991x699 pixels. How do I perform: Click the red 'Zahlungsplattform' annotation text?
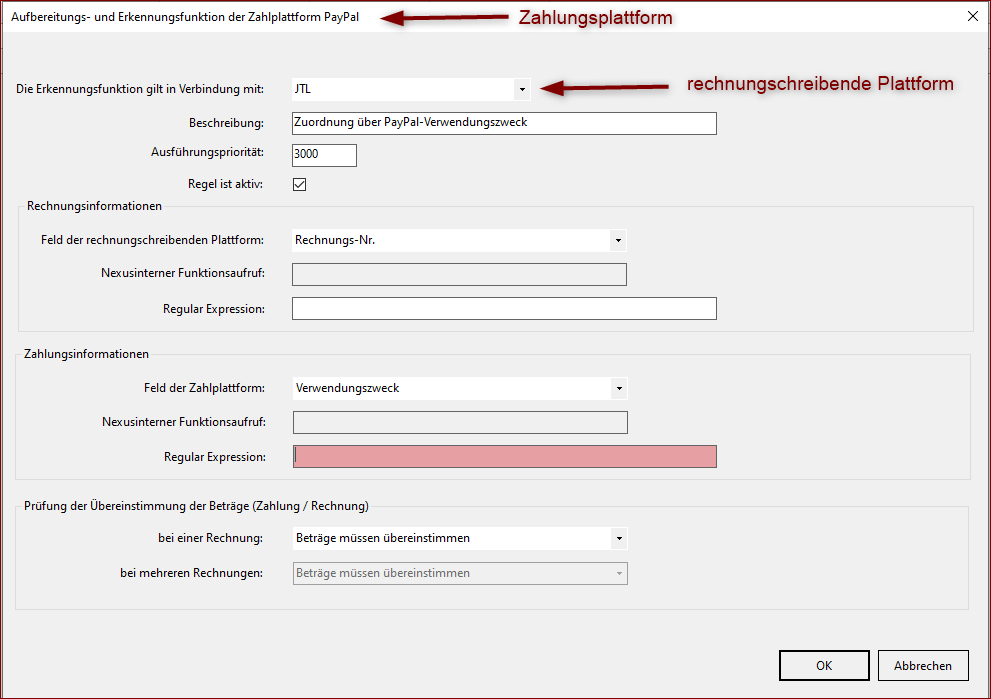click(595, 18)
